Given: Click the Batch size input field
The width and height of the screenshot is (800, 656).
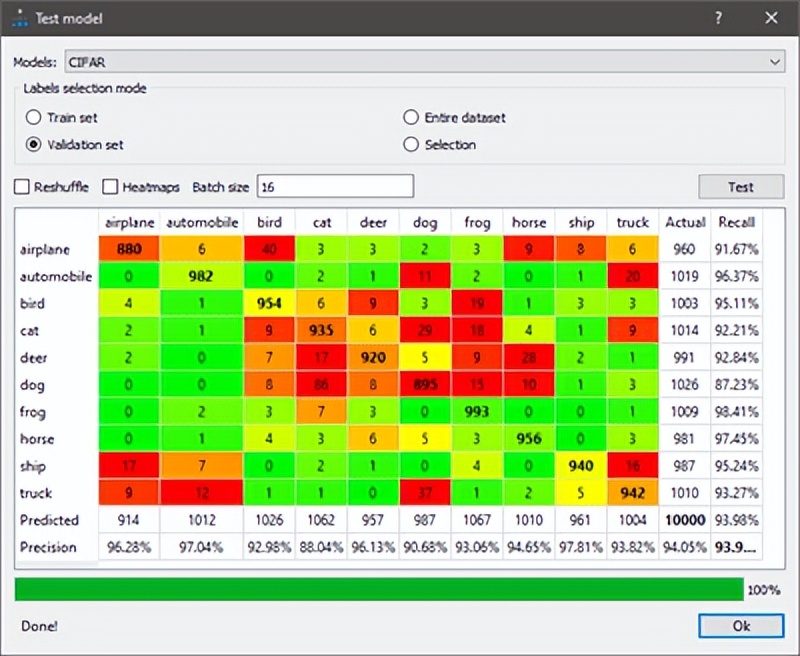Looking at the screenshot, I should 335,187.
